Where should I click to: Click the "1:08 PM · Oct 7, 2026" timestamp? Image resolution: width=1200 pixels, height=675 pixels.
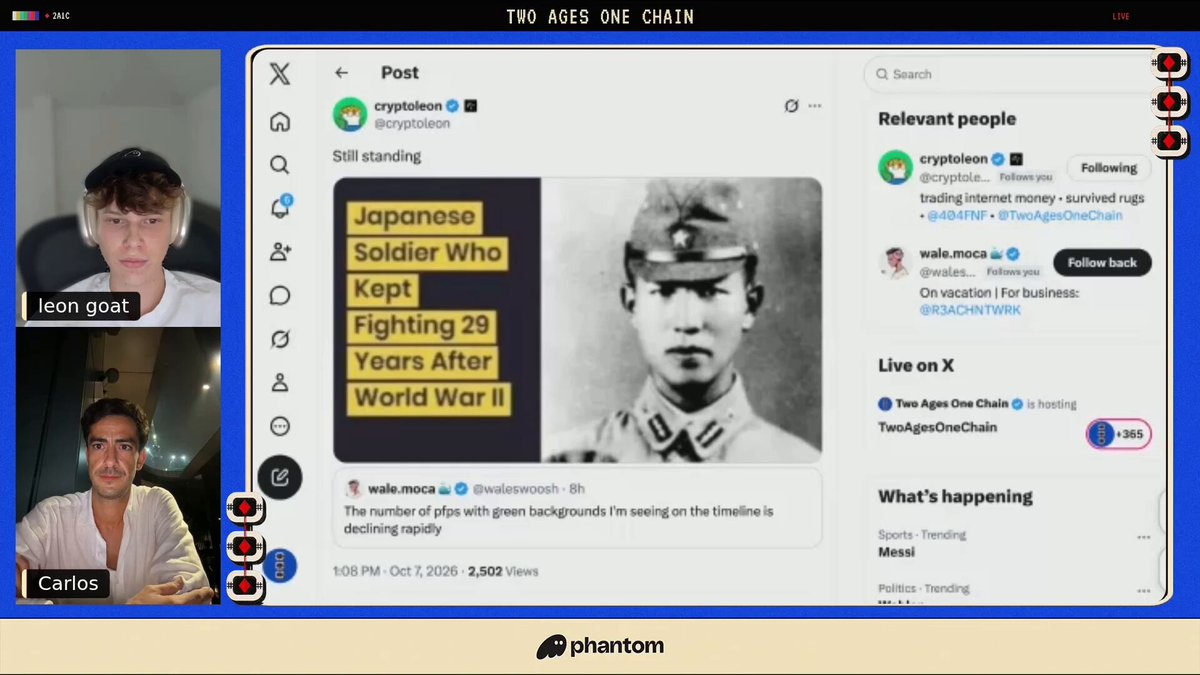396,572
